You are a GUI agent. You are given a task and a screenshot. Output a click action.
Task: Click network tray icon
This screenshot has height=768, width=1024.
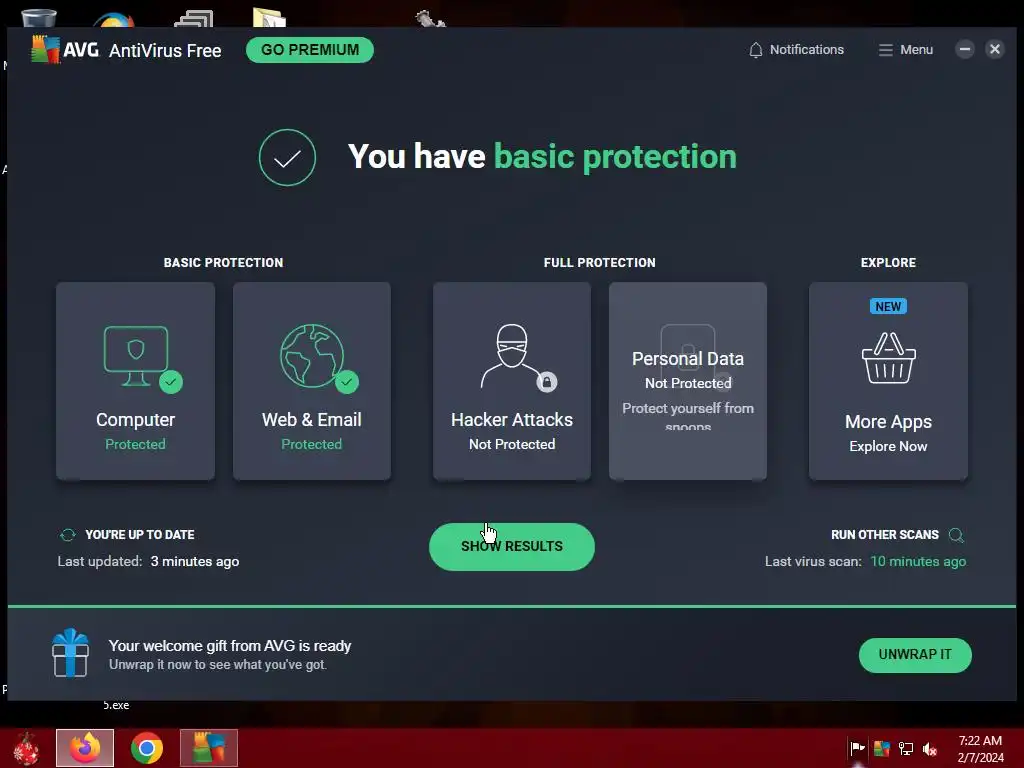point(906,748)
